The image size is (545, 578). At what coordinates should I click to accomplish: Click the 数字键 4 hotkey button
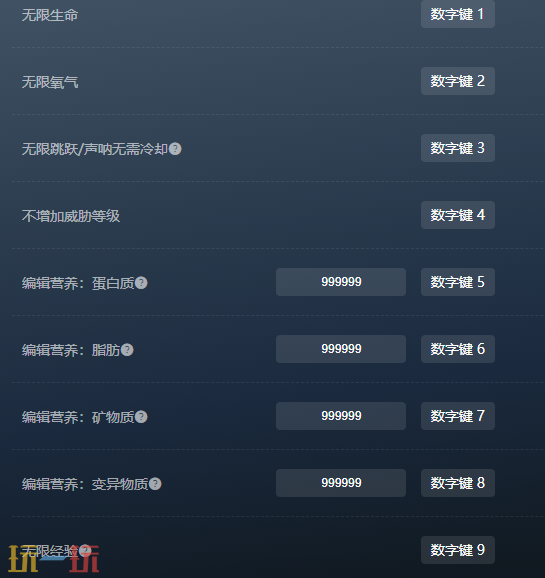click(x=458, y=215)
